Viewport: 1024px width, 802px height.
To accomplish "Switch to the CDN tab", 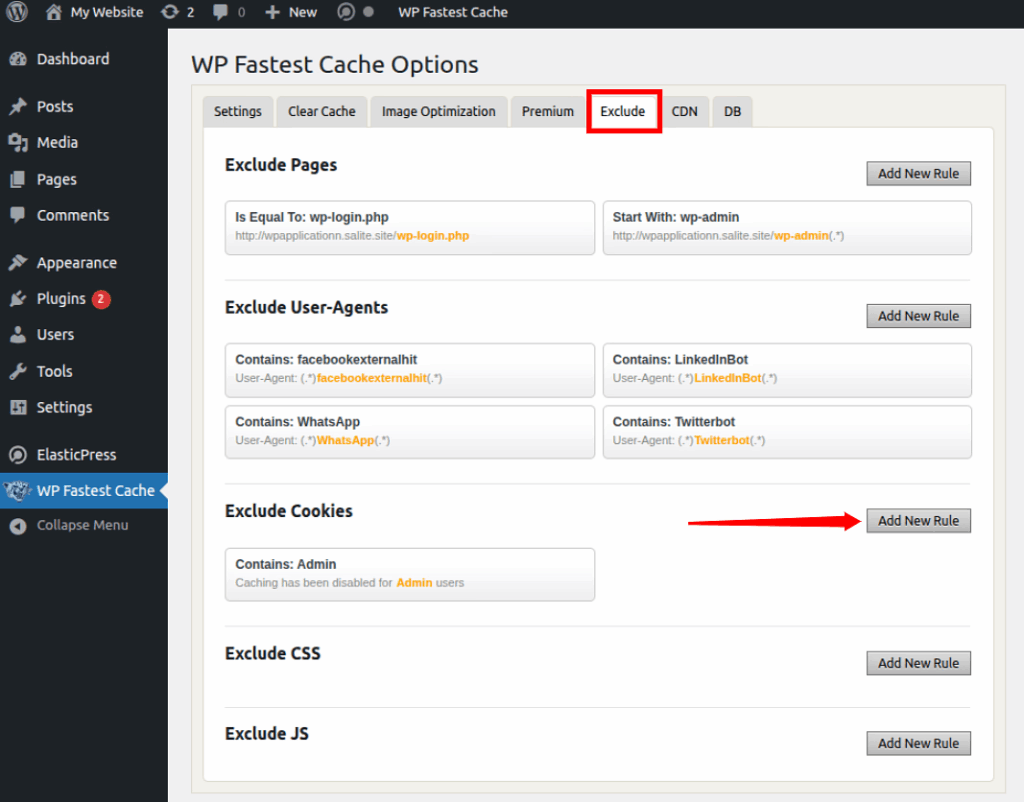I will 685,111.
